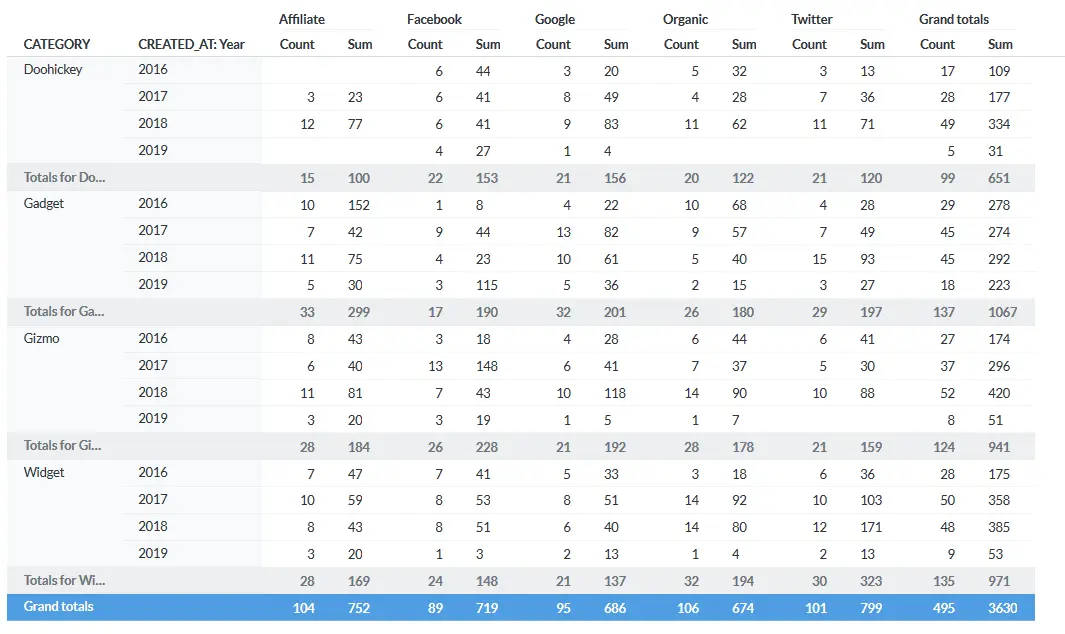Screen dimensions: 1065x634
Task: Click the Totals for Doohickey subtotal row
Action: (x=521, y=177)
